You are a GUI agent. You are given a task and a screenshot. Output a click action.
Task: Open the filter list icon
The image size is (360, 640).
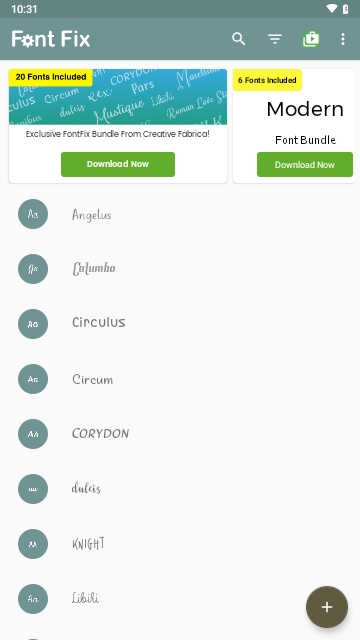[x=275, y=39]
